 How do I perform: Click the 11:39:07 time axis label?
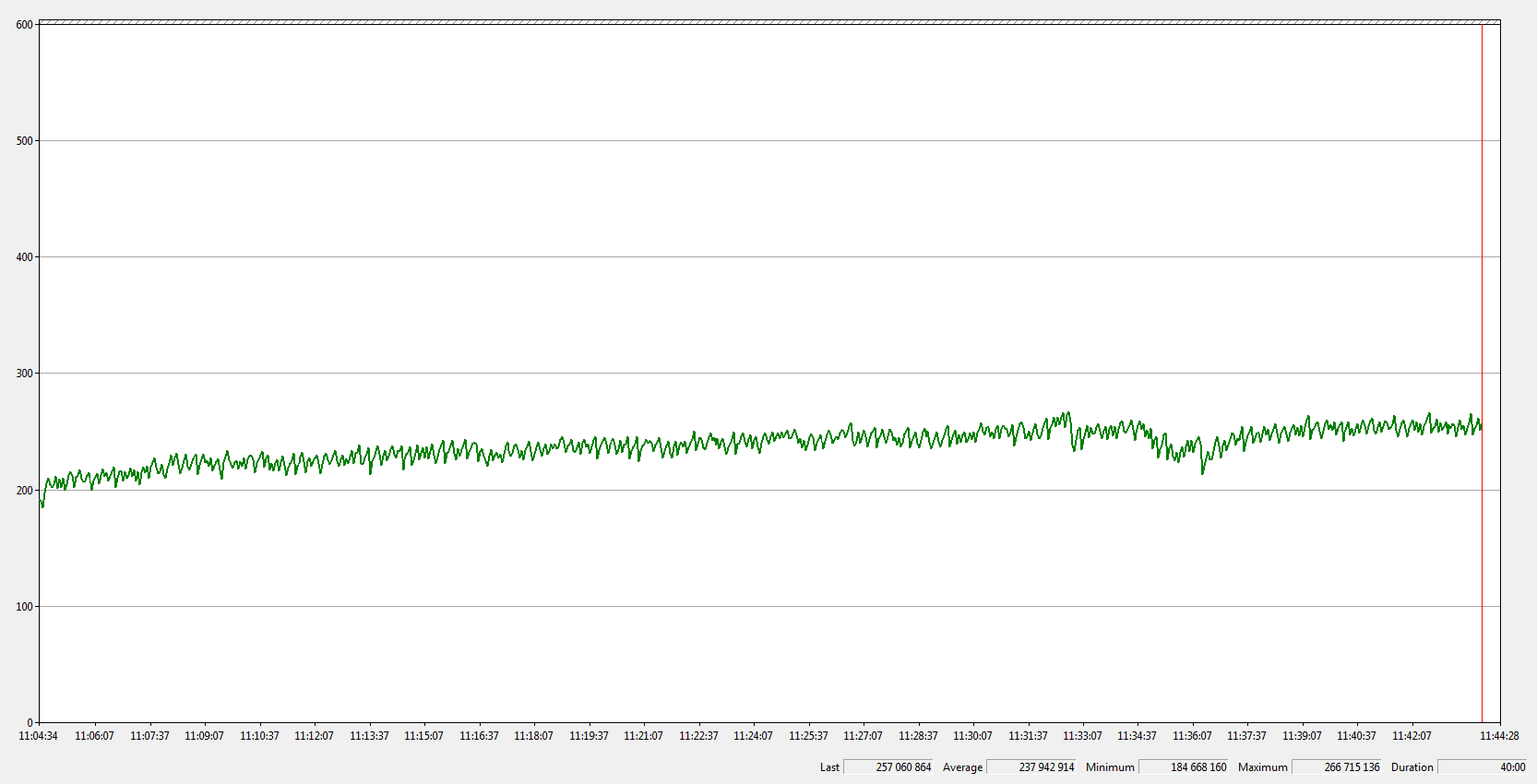tap(1302, 736)
